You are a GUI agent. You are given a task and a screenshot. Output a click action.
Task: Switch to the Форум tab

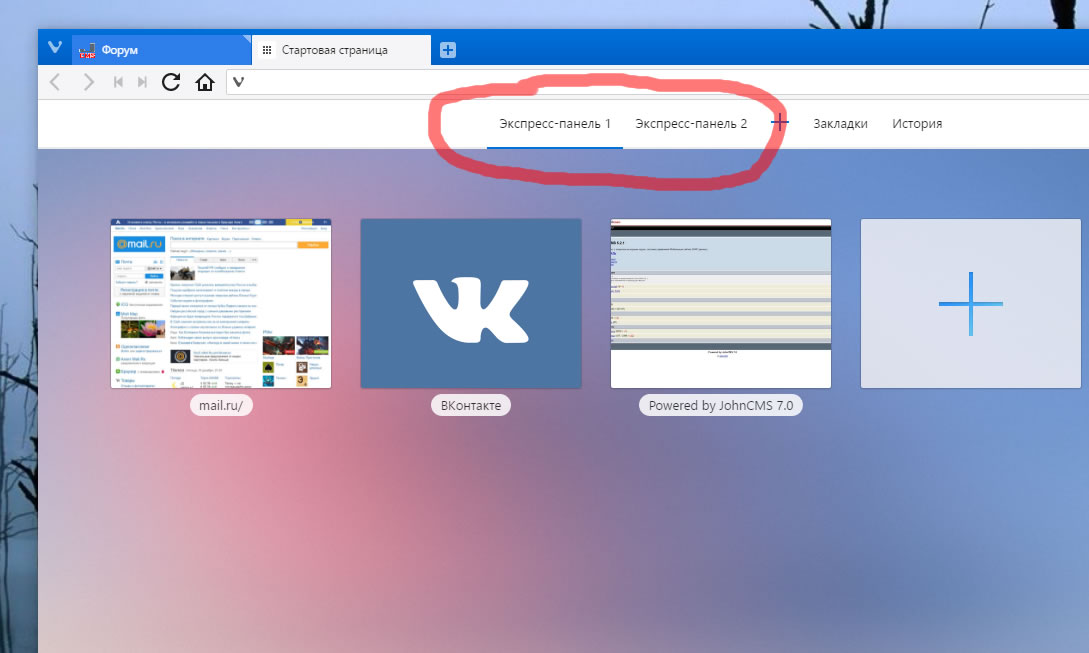click(x=160, y=50)
